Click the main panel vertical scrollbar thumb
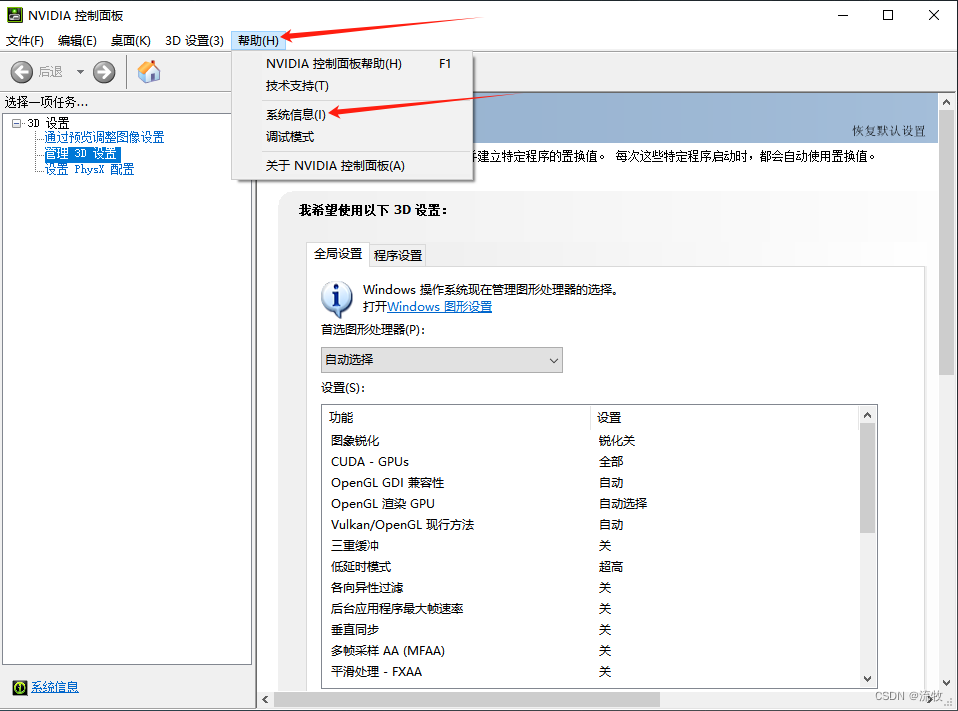Viewport: 958px width, 711px height. point(946,242)
